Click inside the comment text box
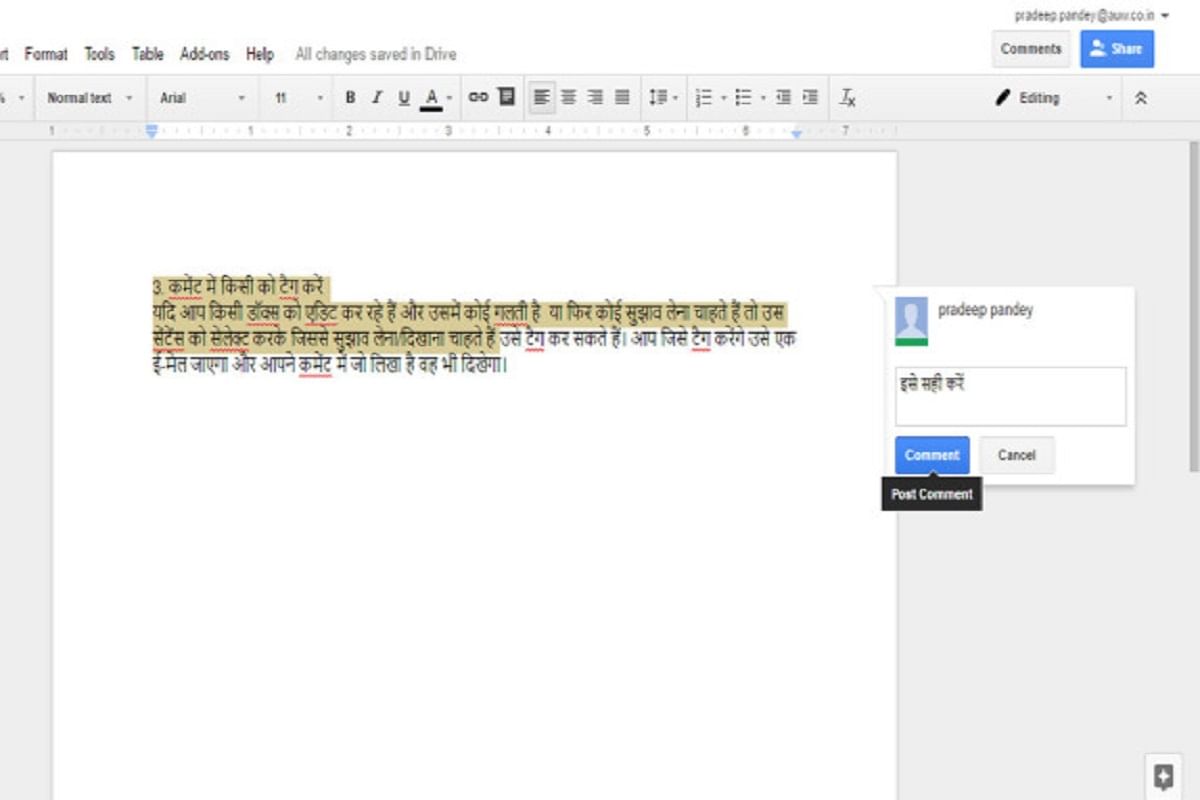 click(1010, 395)
